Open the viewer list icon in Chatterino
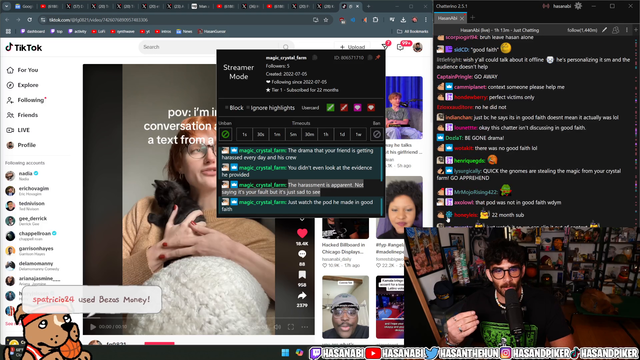The height and width of the screenshot is (360, 640). pos(616,30)
